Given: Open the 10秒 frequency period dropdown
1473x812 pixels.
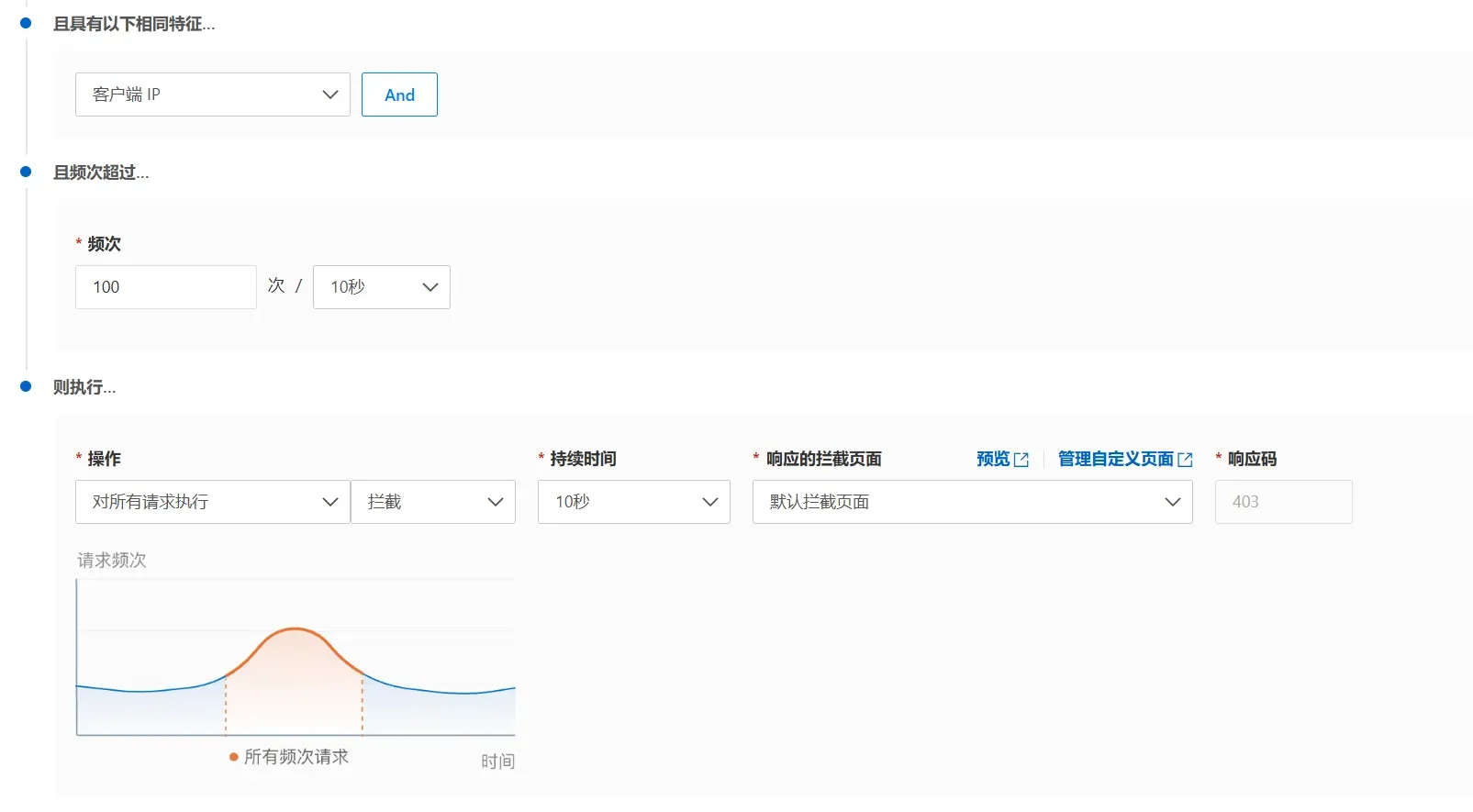Looking at the screenshot, I should pyautogui.click(x=382, y=287).
